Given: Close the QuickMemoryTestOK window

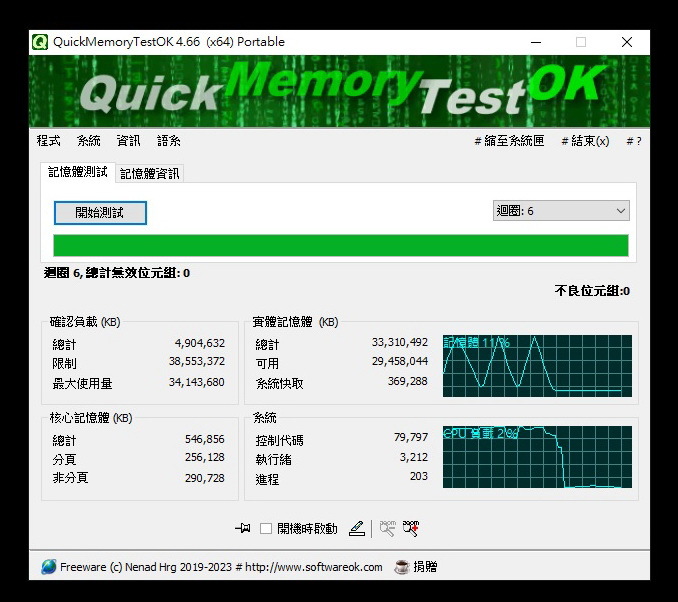Looking at the screenshot, I should point(627,42).
